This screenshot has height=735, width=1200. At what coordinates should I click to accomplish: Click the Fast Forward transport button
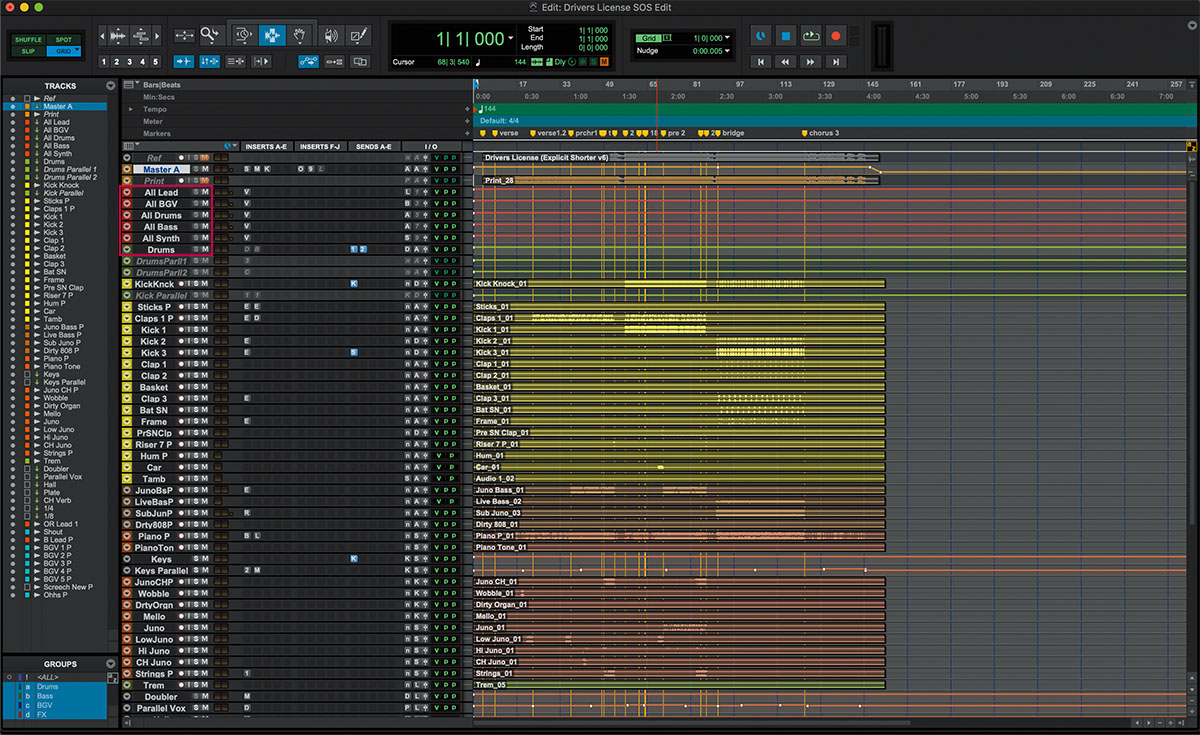[811, 62]
